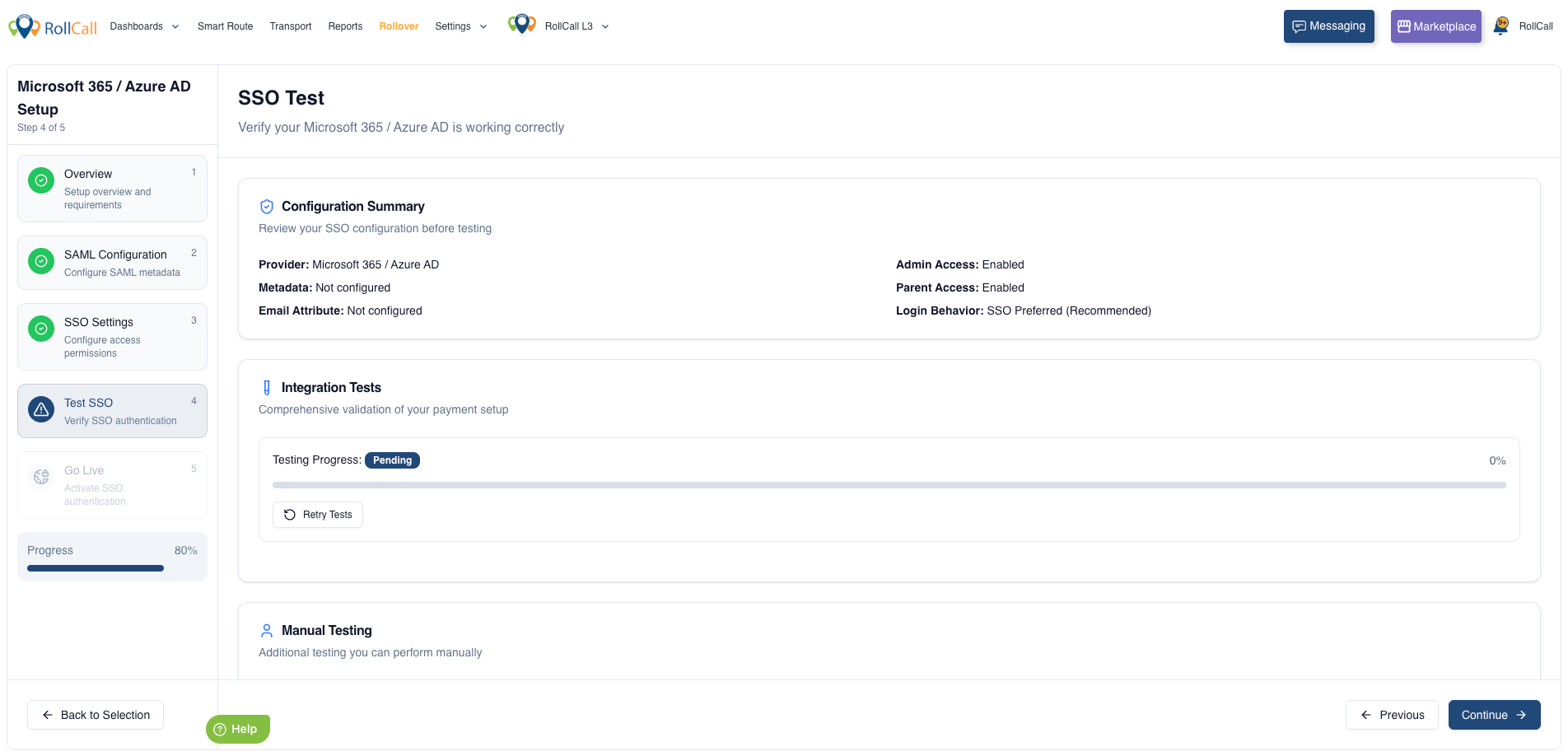Click the RollCall logo
Screen dimensions: 1568x756
(x=53, y=26)
